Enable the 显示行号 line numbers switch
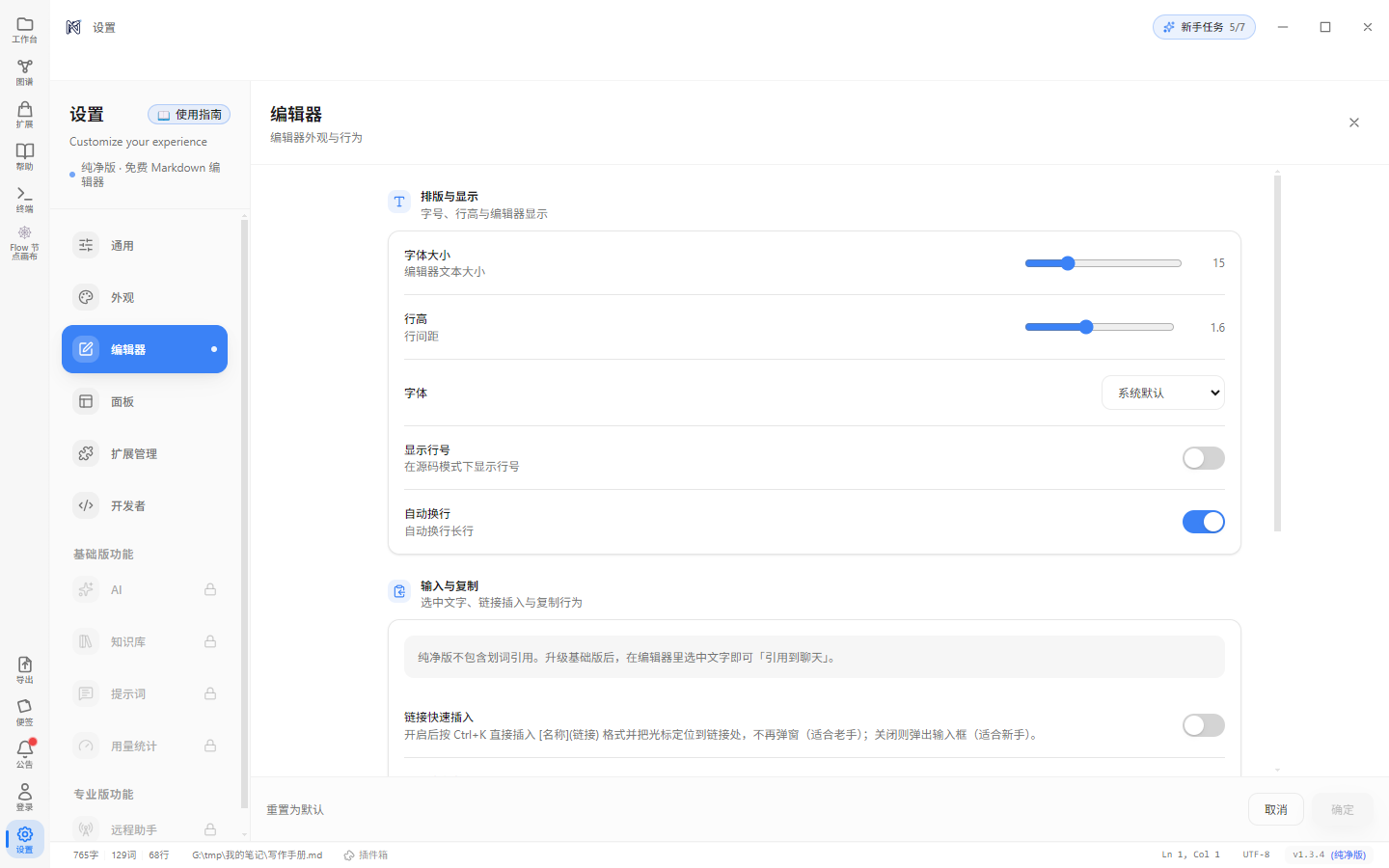This screenshot has height=868, width=1389. pos(1204,458)
